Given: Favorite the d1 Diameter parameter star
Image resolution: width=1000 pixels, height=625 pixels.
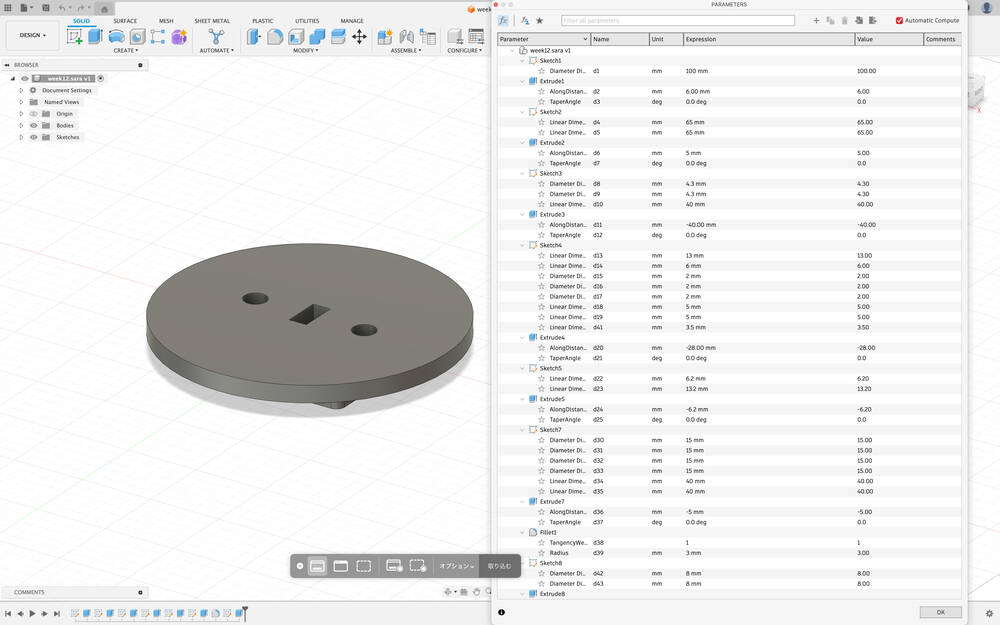Looking at the screenshot, I should [x=541, y=71].
